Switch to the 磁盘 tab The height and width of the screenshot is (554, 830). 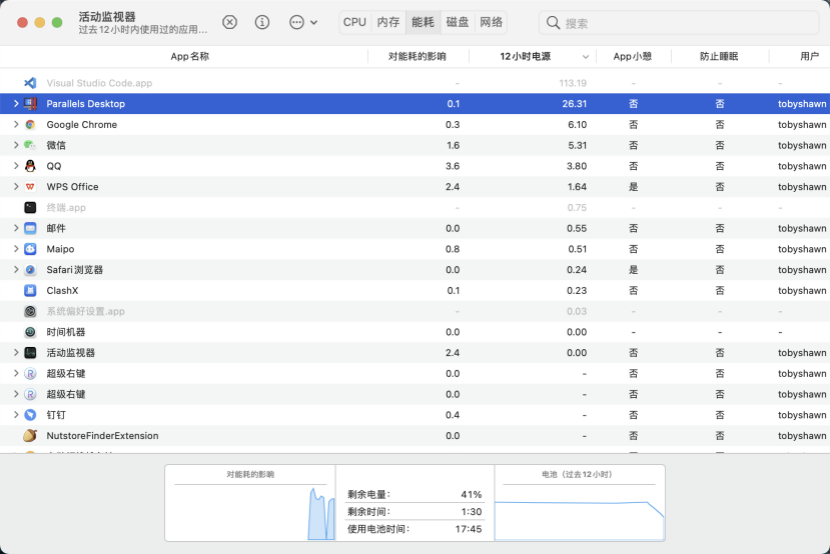(x=457, y=22)
